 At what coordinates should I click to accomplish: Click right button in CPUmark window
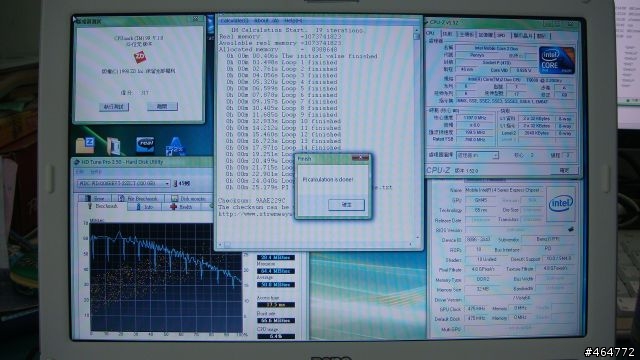(162, 106)
